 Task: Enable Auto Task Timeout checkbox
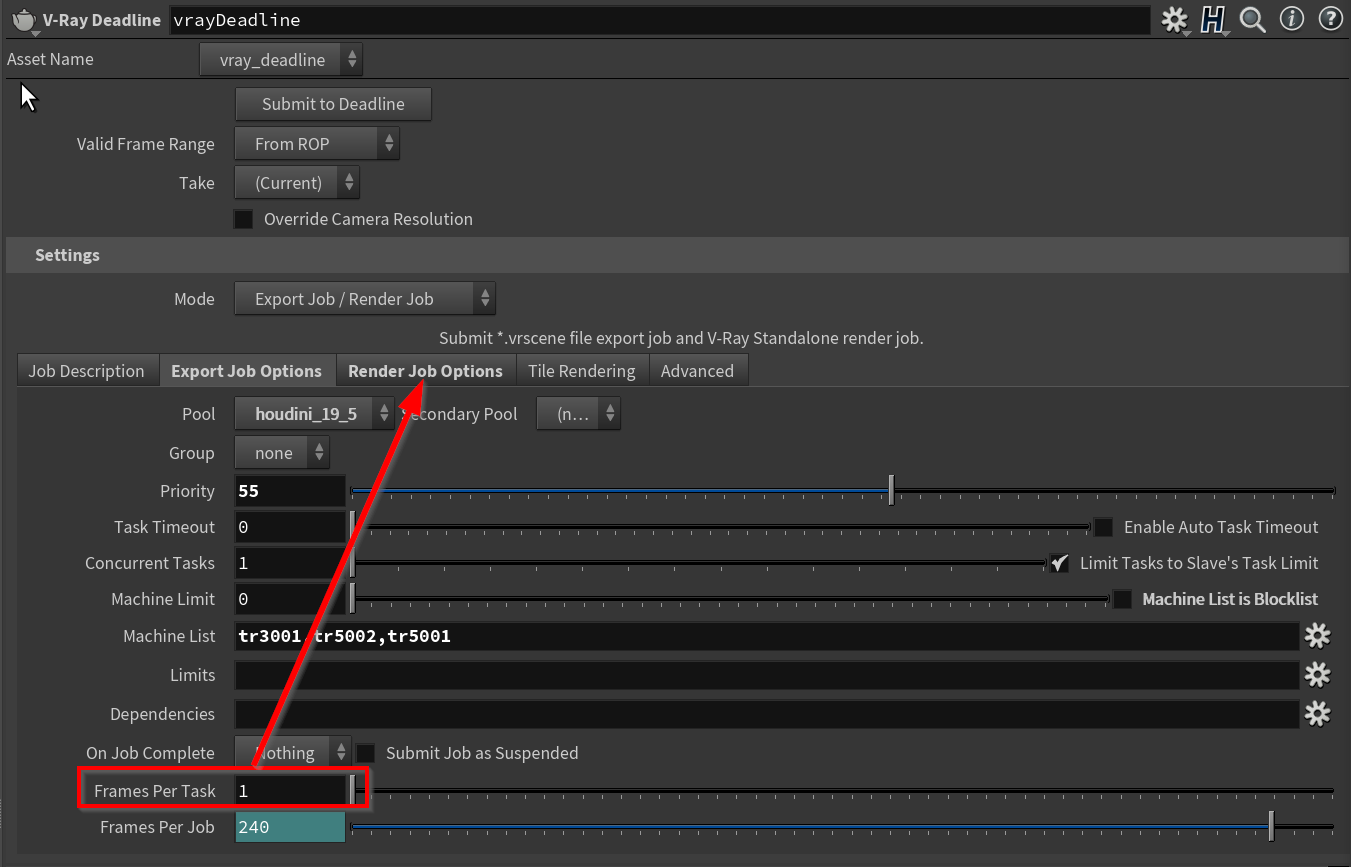click(1103, 527)
